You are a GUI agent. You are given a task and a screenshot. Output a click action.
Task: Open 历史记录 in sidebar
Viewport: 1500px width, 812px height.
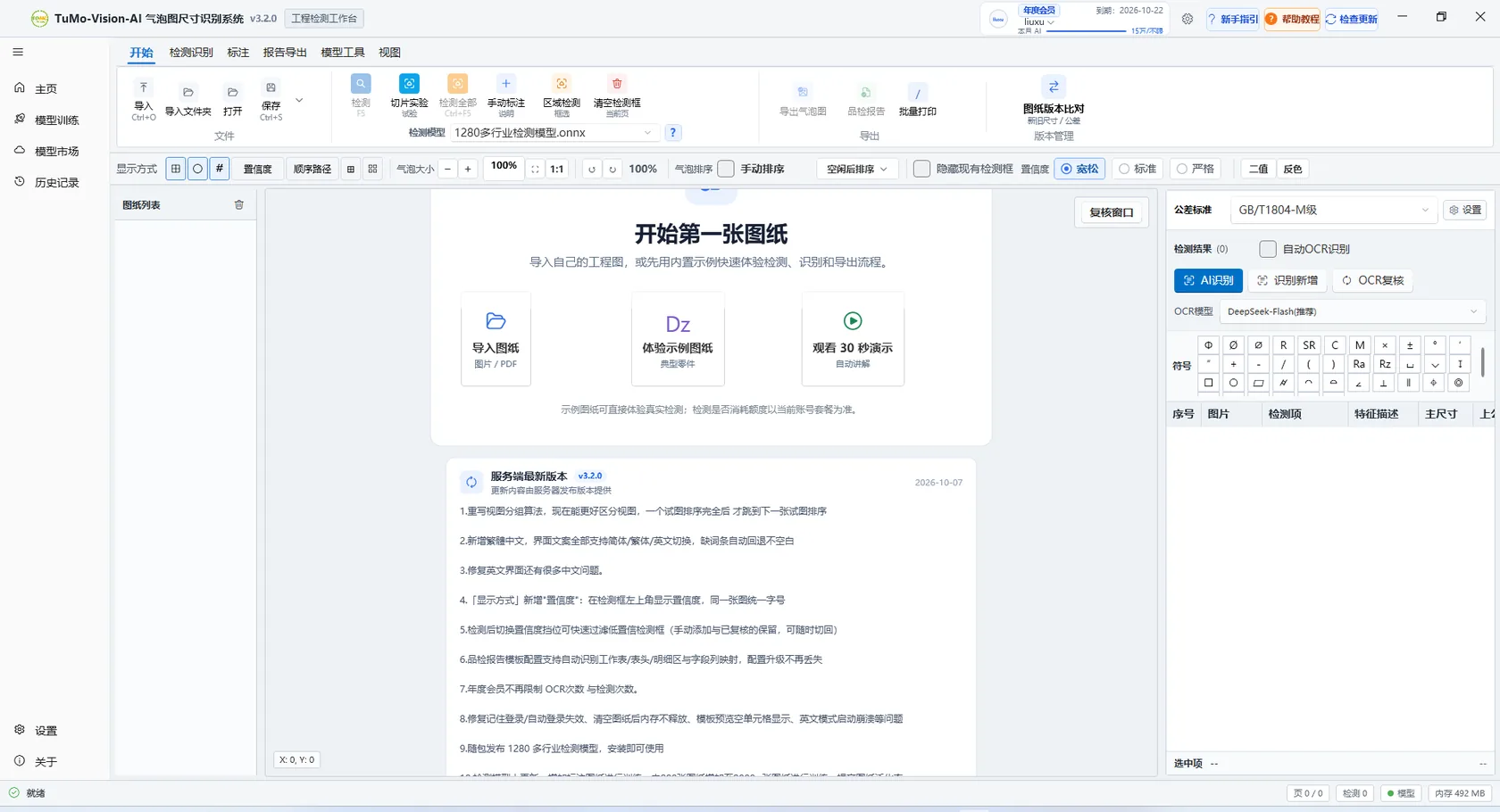click(x=55, y=182)
